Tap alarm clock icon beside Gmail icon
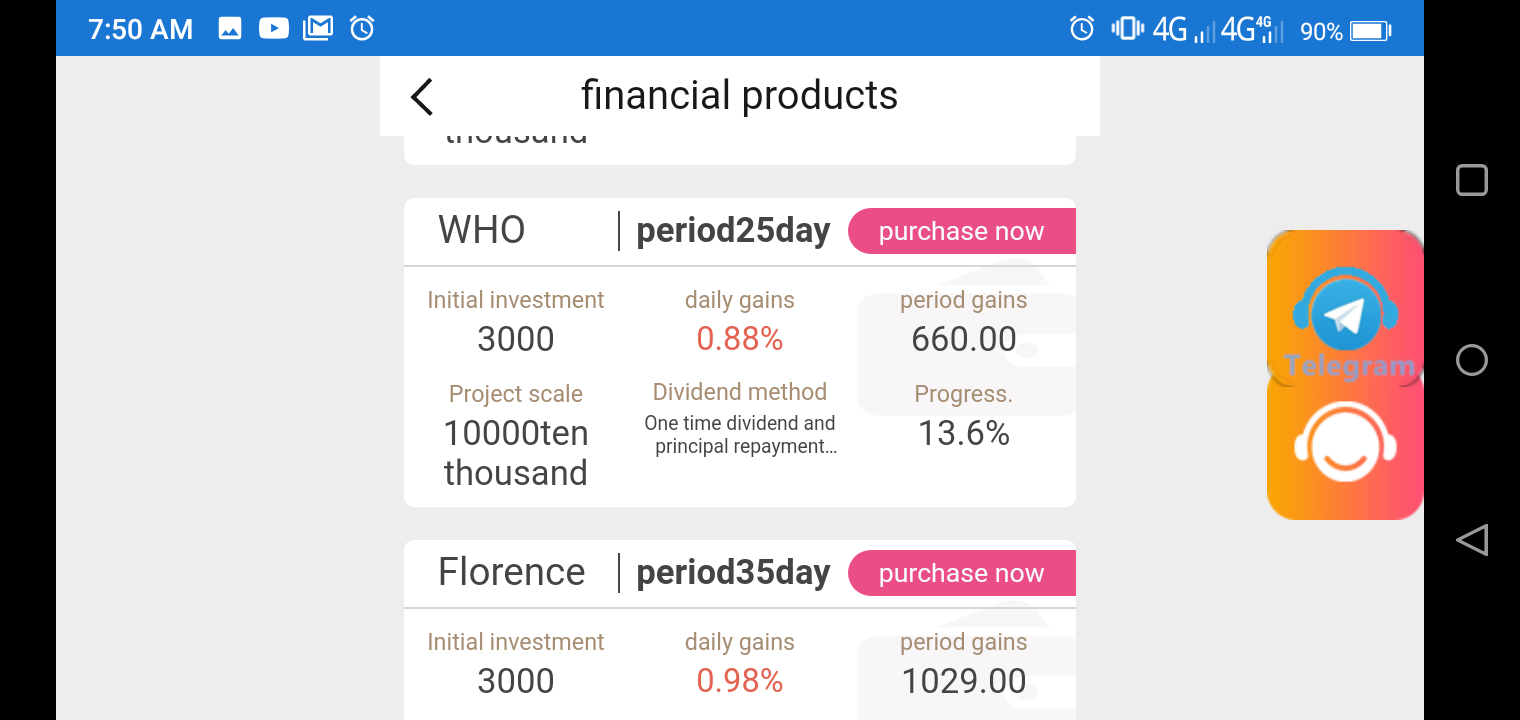1520x720 pixels. [x=362, y=29]
